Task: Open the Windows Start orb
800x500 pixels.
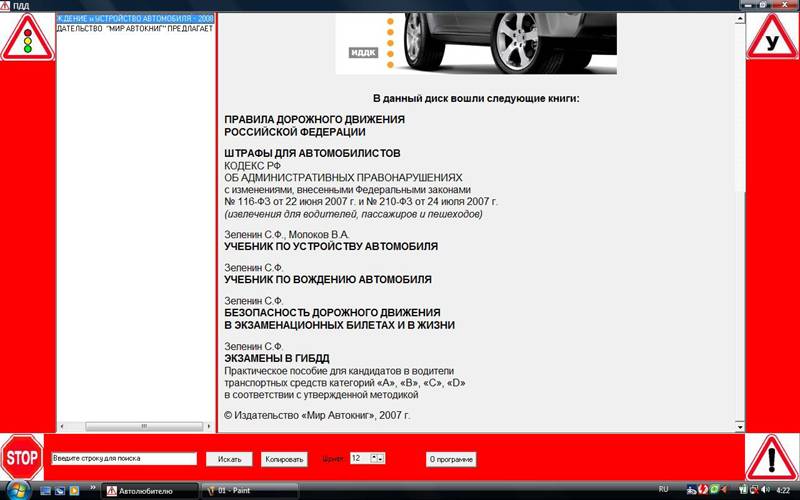Action: coord(18,490)
